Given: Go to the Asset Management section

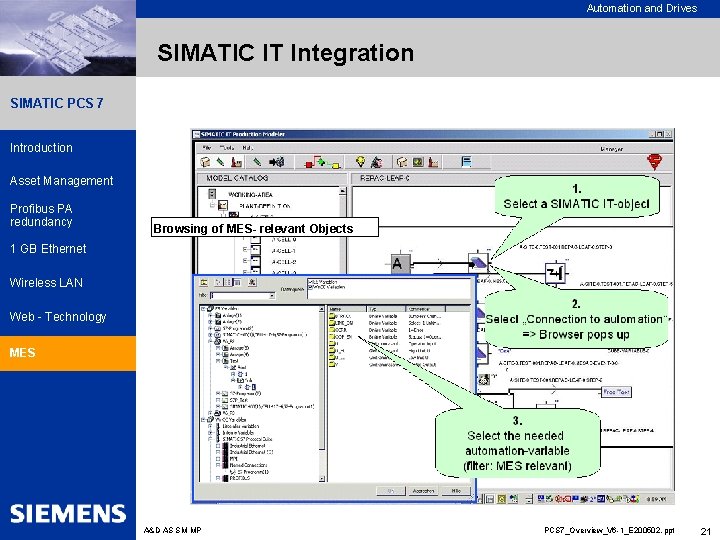Looking at the screenshot, I should (61, 180).
